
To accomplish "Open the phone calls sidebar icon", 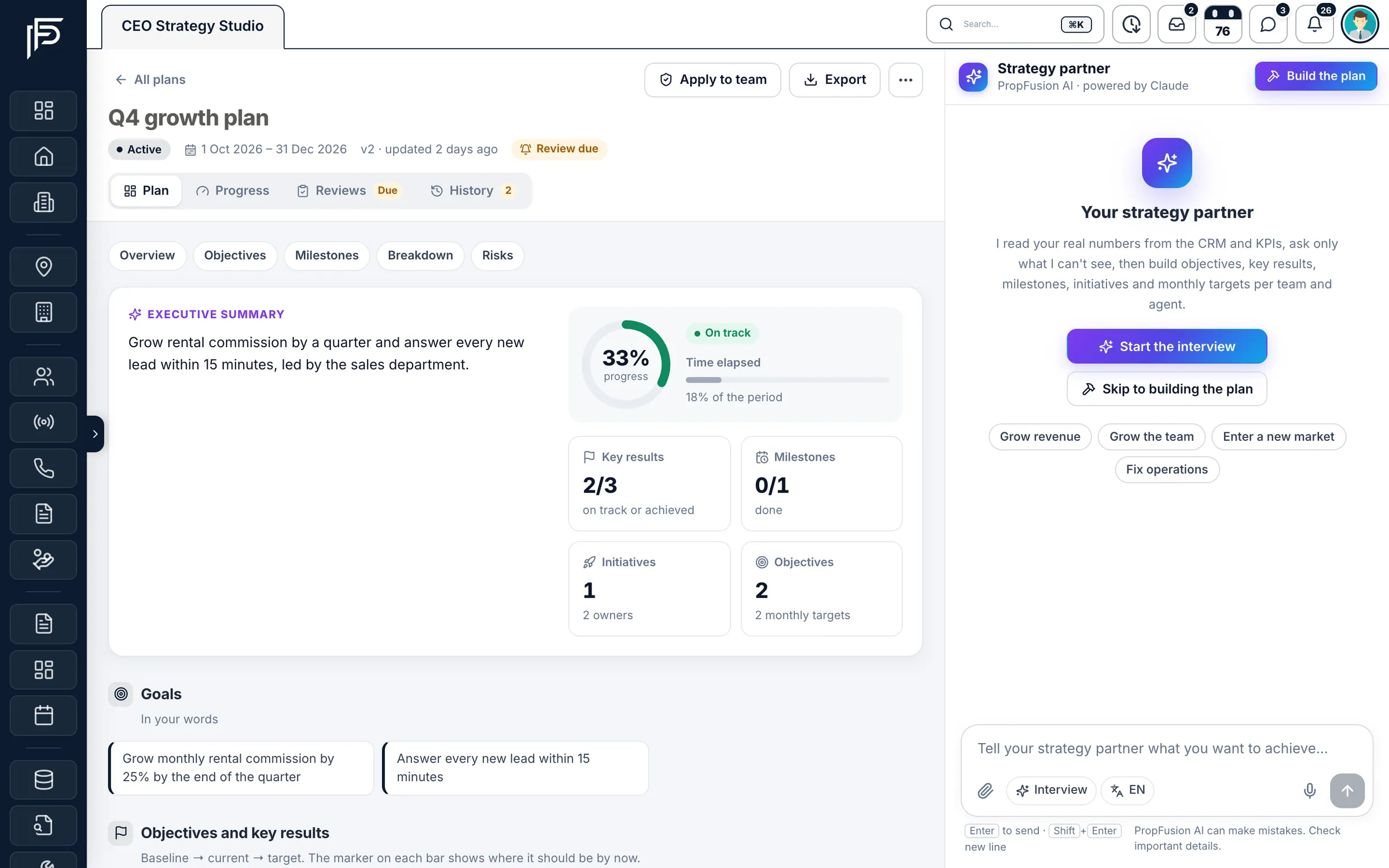I will coord(43,468).
